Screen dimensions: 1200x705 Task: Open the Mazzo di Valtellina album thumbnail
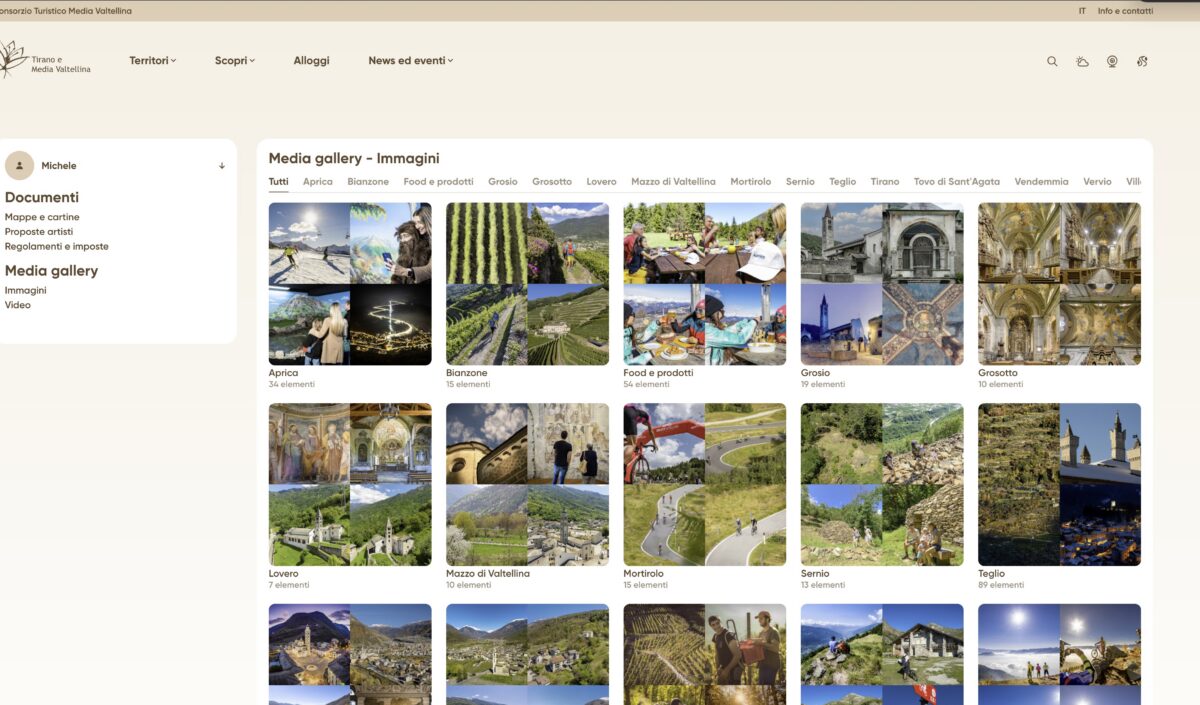click(527, 485)
